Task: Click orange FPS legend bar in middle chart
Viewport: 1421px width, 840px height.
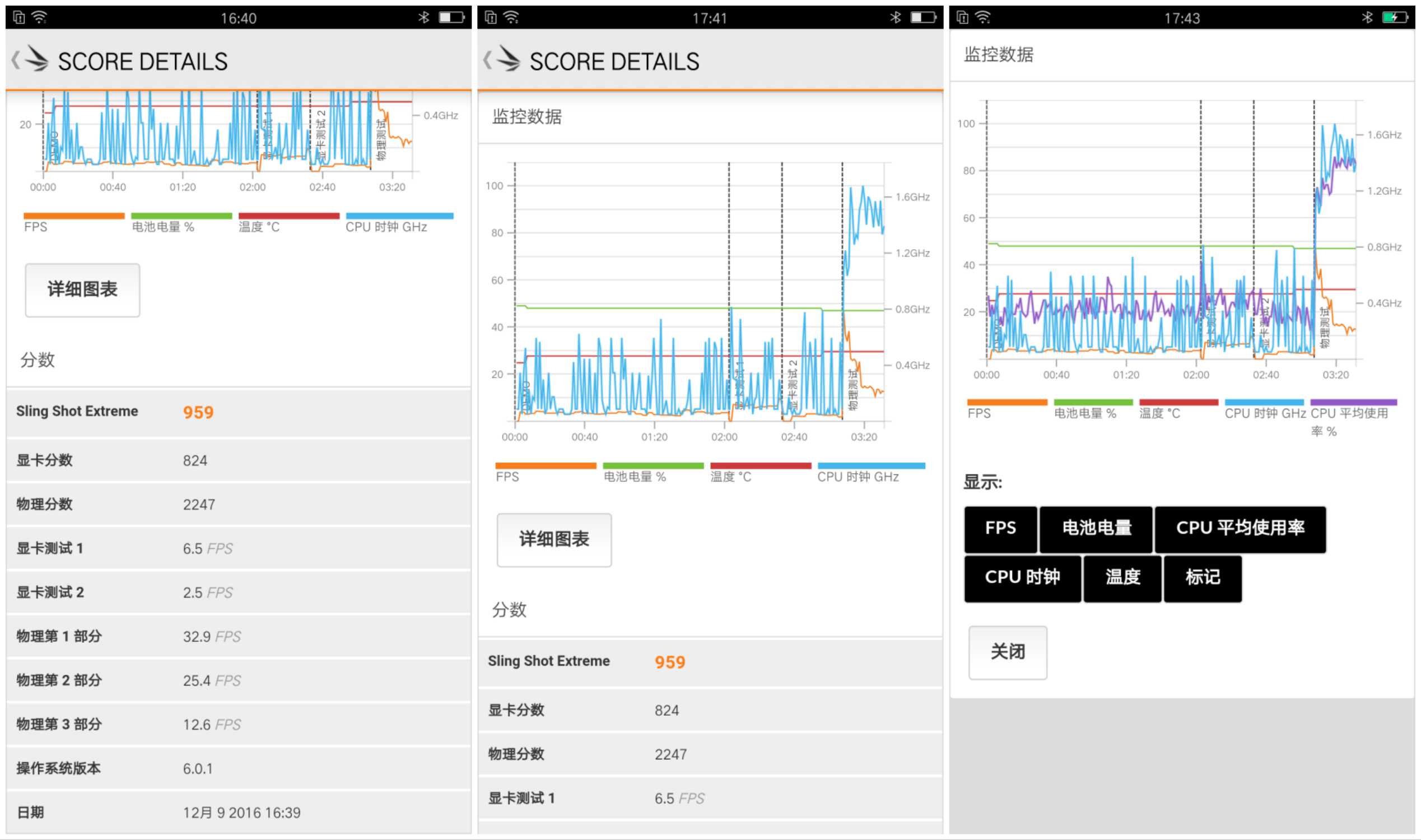Action: 545,466
